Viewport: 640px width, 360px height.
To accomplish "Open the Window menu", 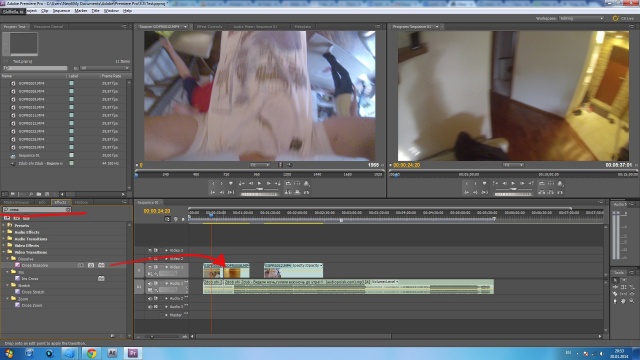I will tap(111, 11).
